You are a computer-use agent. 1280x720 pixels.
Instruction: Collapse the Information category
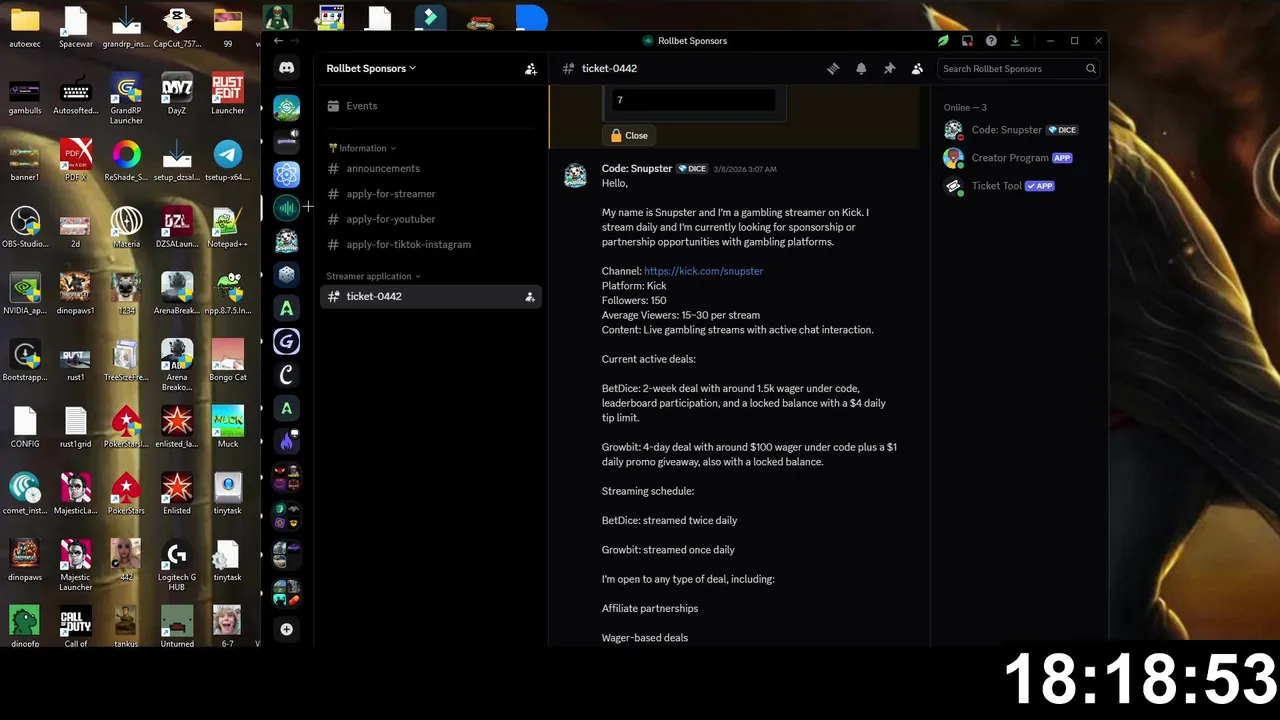click(x=362, y=148)
